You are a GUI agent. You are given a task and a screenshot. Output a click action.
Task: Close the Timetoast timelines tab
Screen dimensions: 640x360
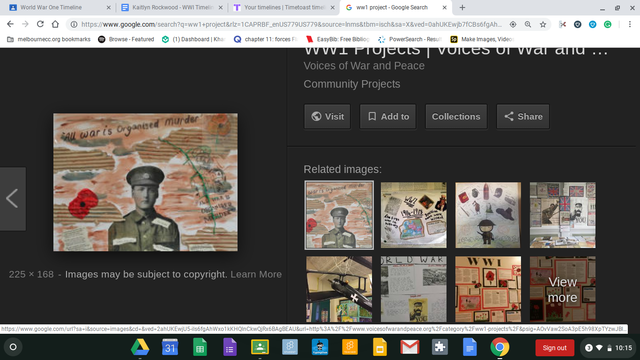pos(333,7)
